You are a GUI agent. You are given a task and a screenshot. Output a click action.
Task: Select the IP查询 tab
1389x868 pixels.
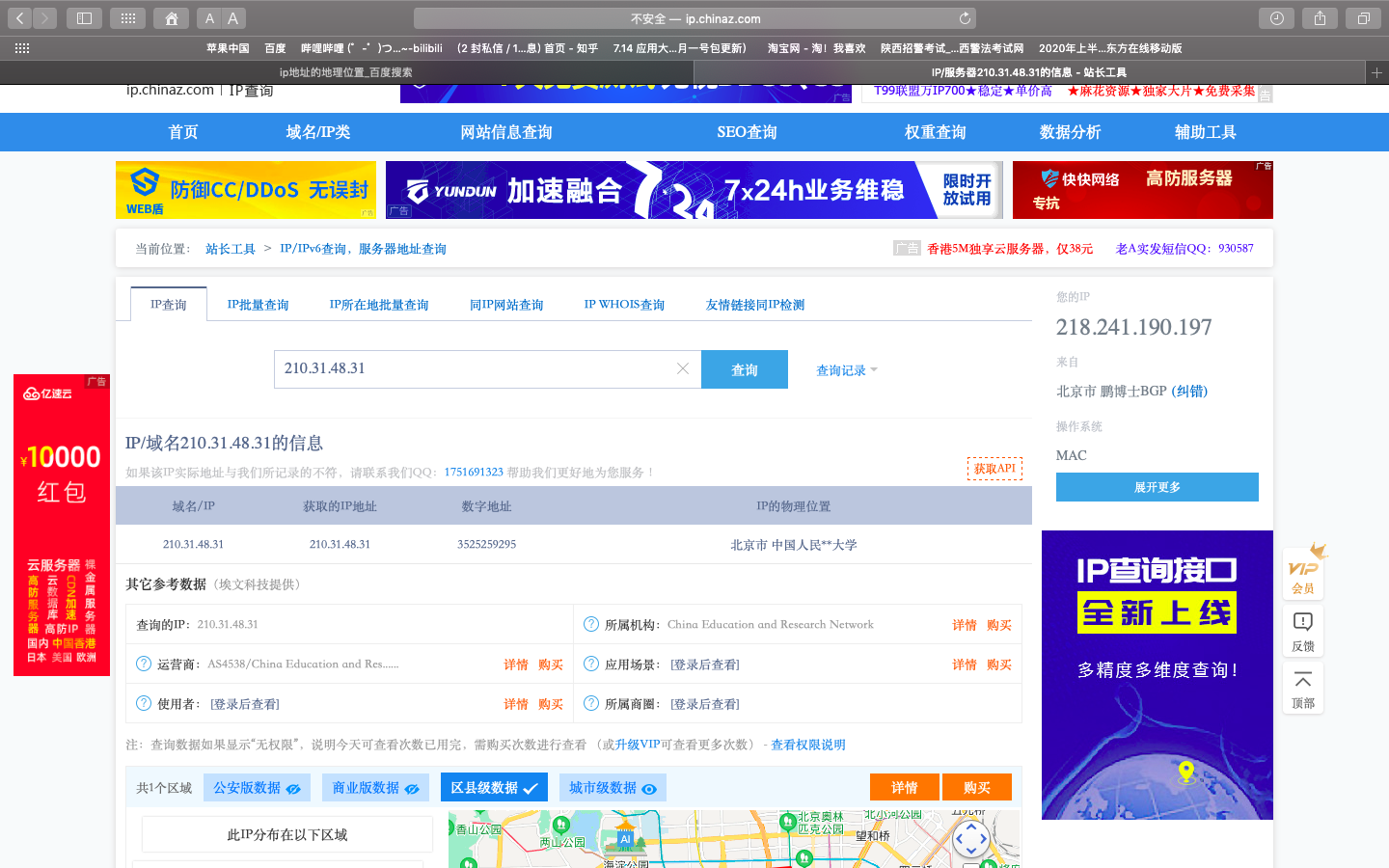coord(169,305)
